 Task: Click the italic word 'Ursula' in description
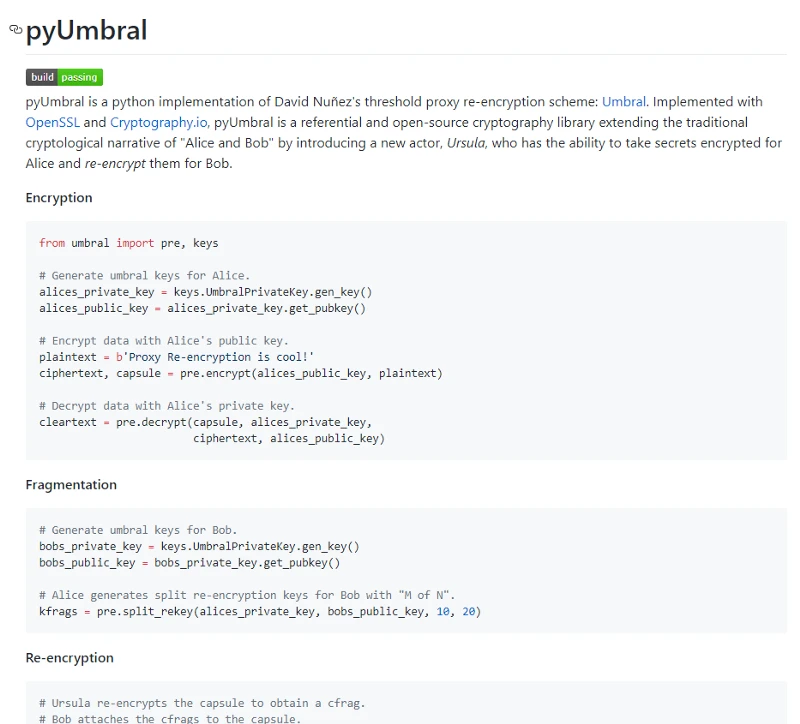click(x=466, y=143)
